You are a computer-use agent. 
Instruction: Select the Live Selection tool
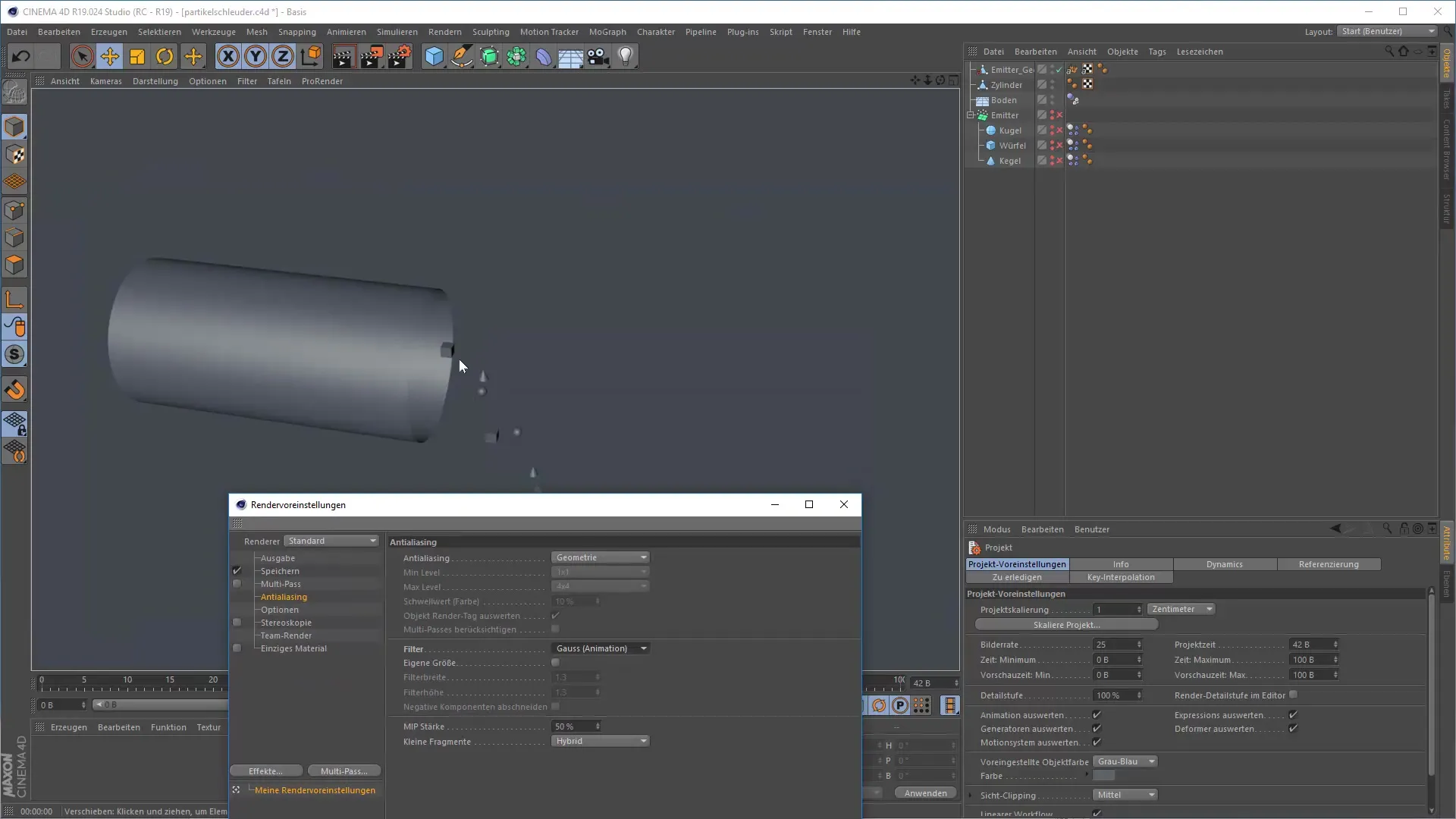click(x=83, y=56)
